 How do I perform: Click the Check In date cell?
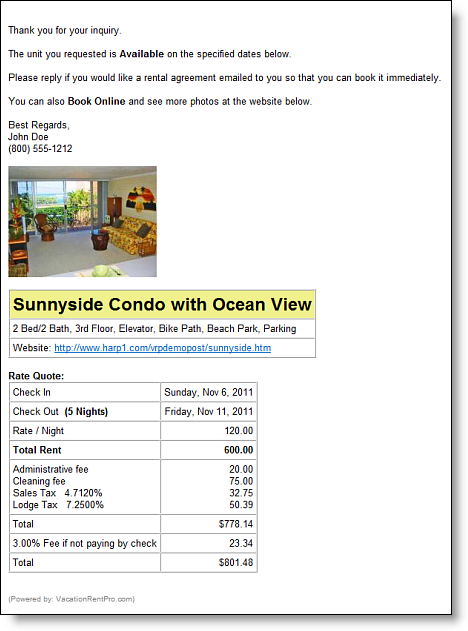pyautogui.click(x=208, y=392)
